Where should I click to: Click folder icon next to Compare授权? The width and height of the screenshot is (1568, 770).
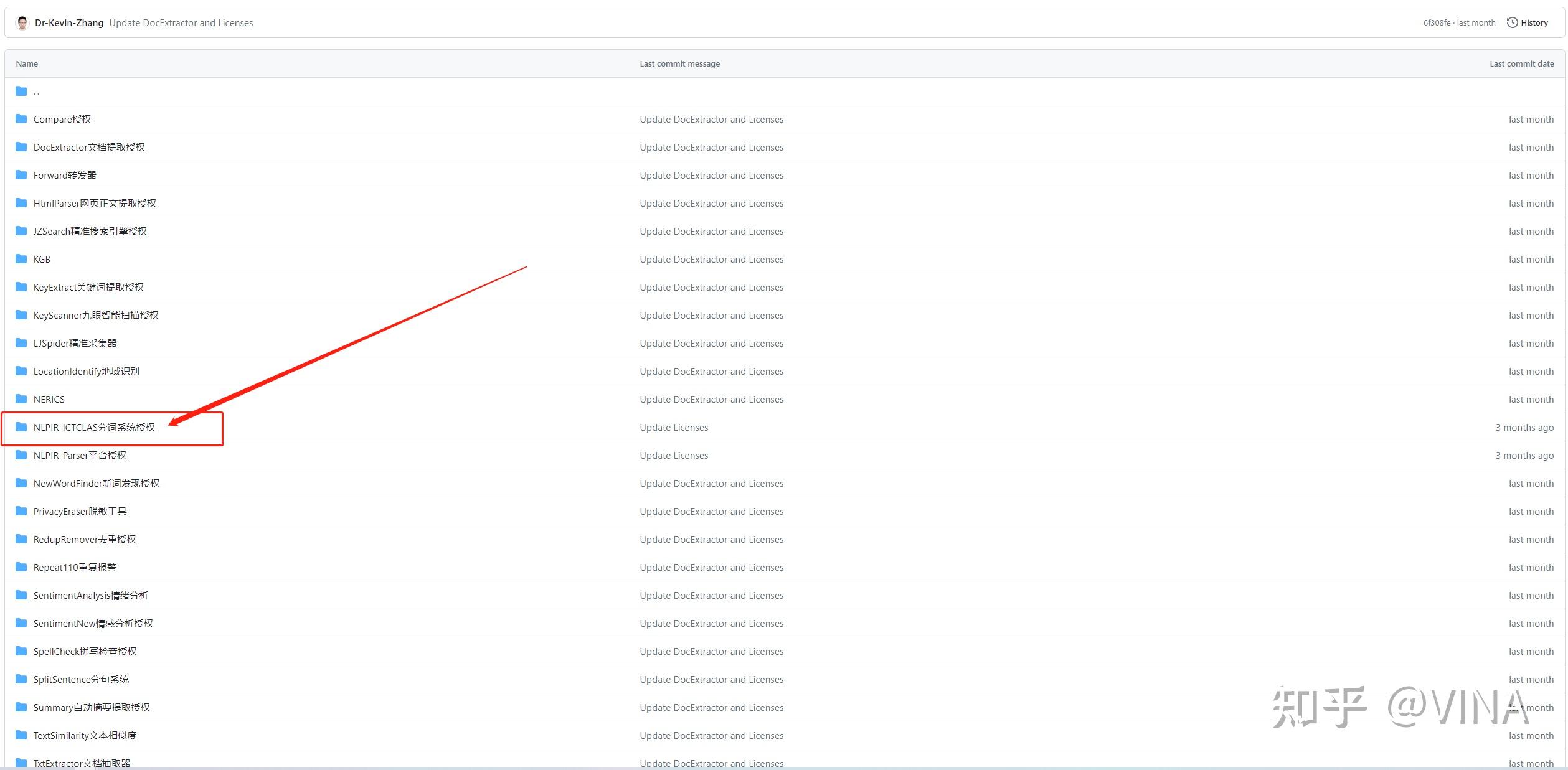21,119
